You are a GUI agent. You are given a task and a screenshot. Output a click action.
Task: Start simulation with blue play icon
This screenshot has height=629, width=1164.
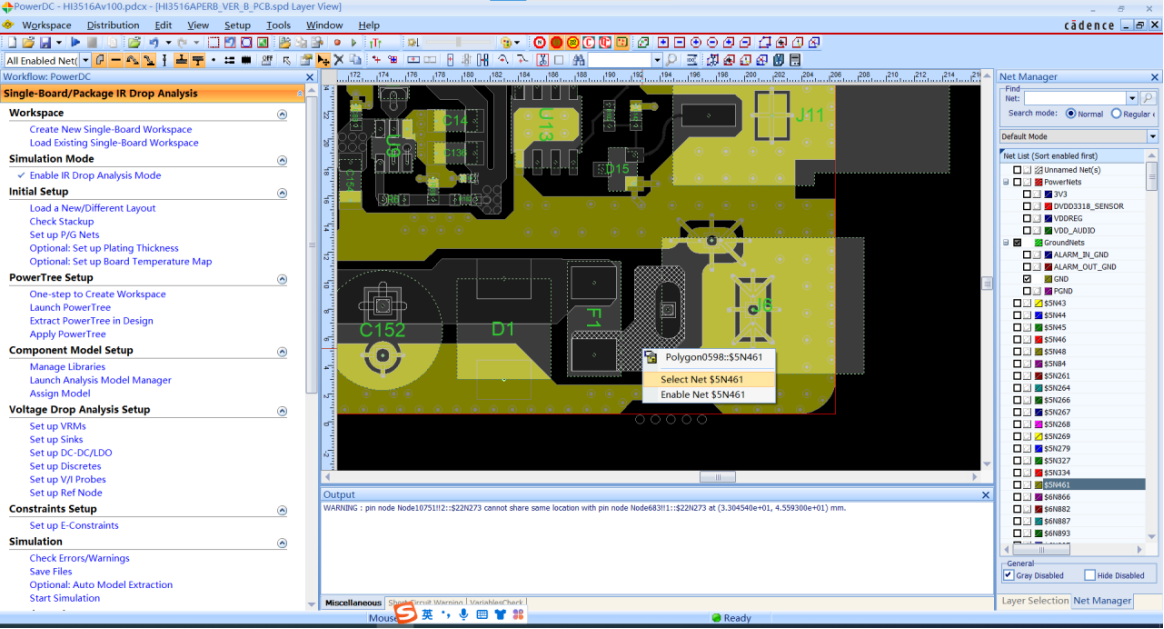click(x=75, y=43)
